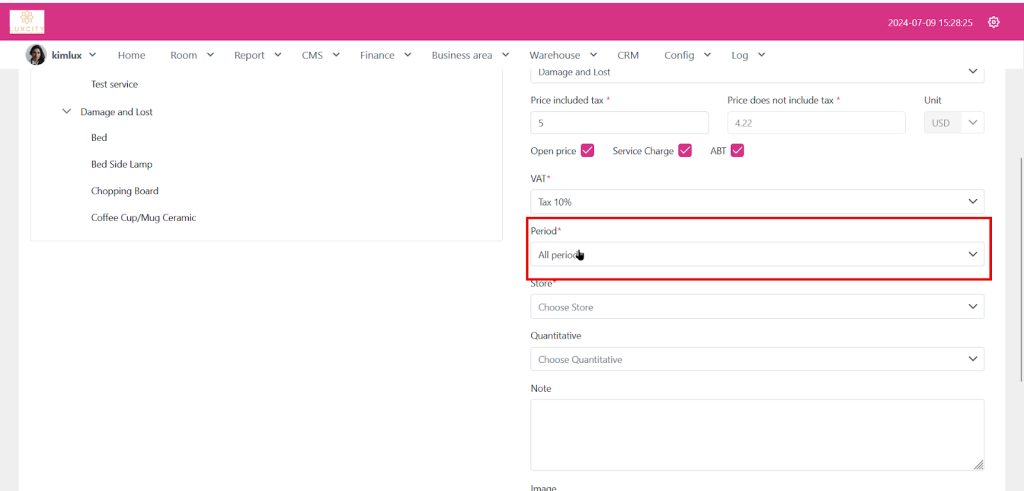This screenshot has height=491, width=1024.
Task: Open the Choose Store dropdown
Action: tap(756, 307)
